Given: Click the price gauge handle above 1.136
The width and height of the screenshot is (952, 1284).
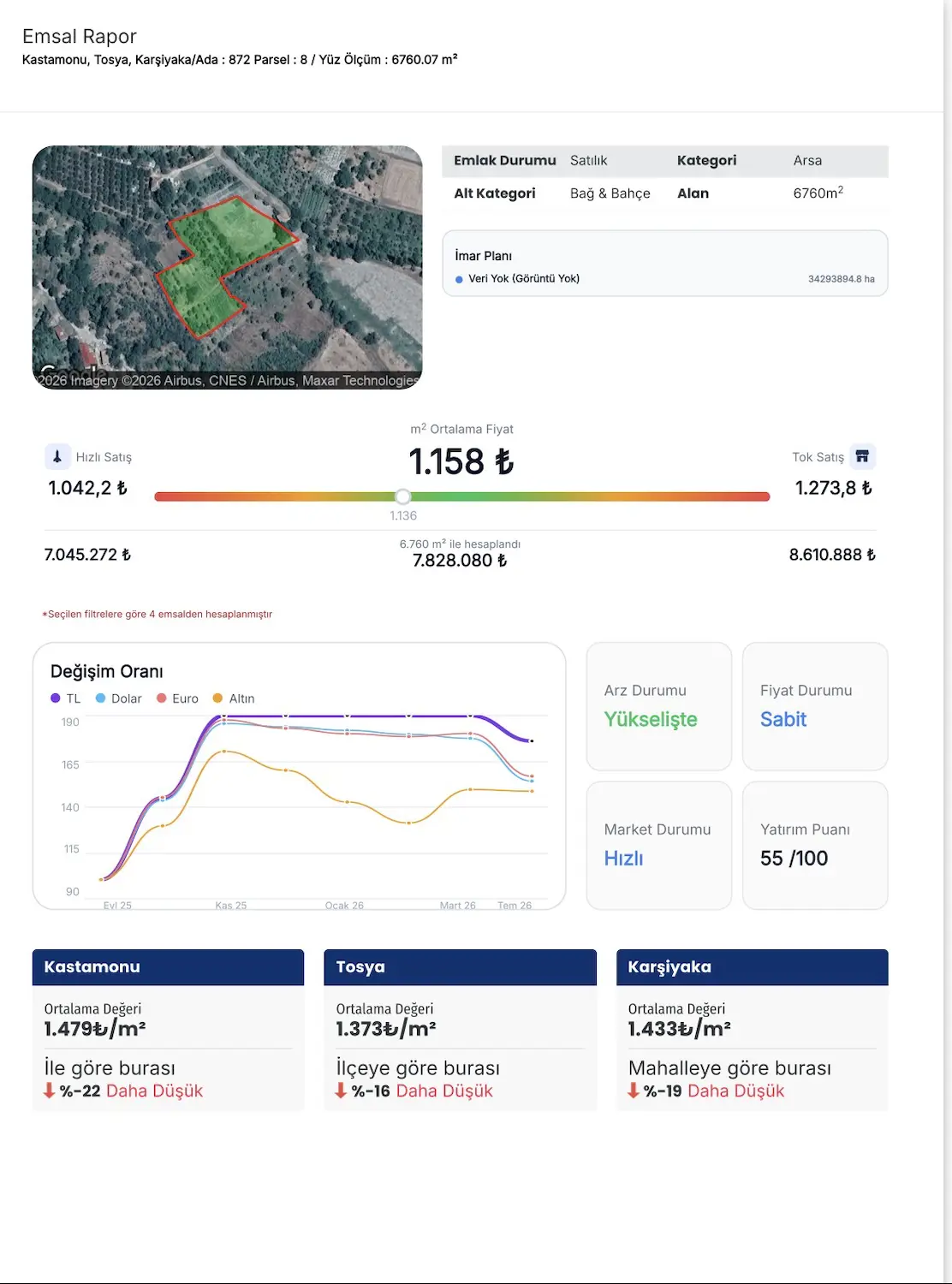Looking at the screenshot, I should (x=403, y=496).
